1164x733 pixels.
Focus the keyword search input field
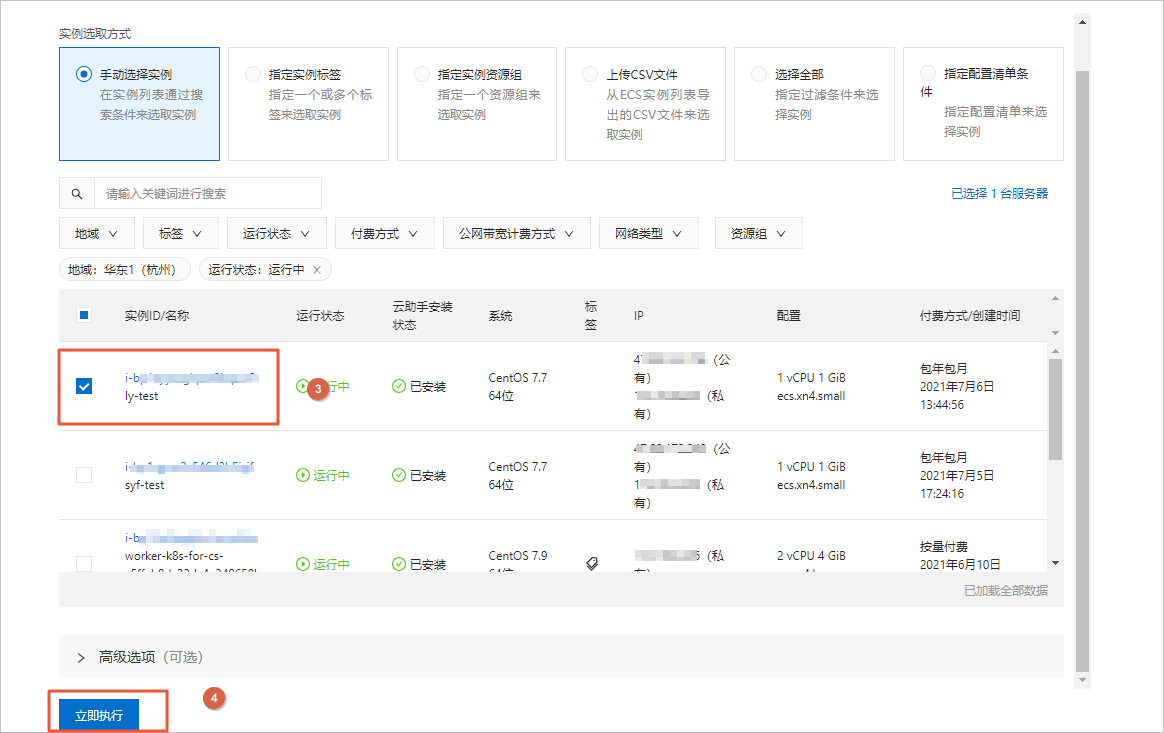click(x=208, y=193)
